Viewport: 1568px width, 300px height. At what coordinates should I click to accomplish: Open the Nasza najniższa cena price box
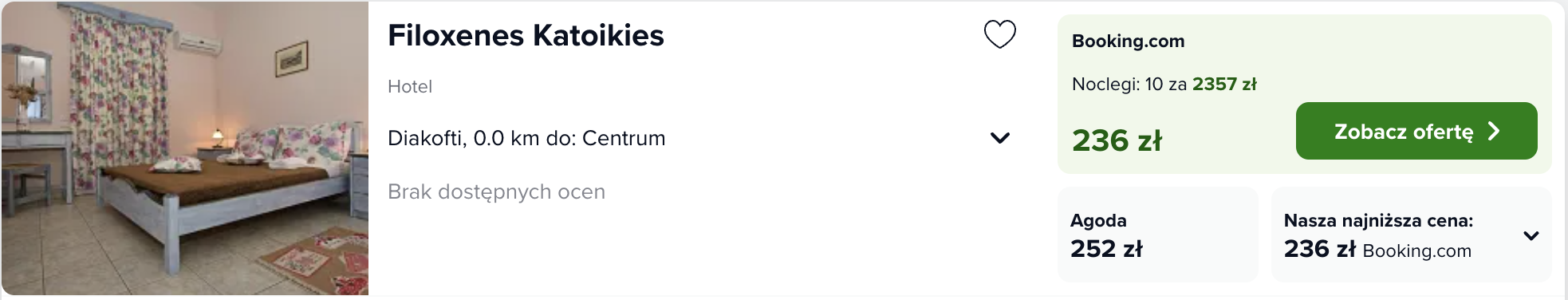click(x=1411, y=235)
